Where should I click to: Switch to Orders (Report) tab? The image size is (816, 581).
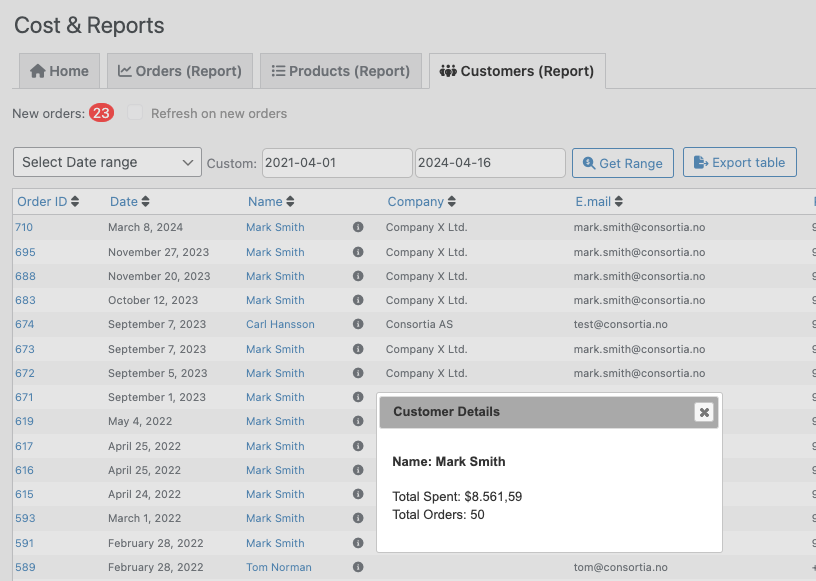point(180,71)
